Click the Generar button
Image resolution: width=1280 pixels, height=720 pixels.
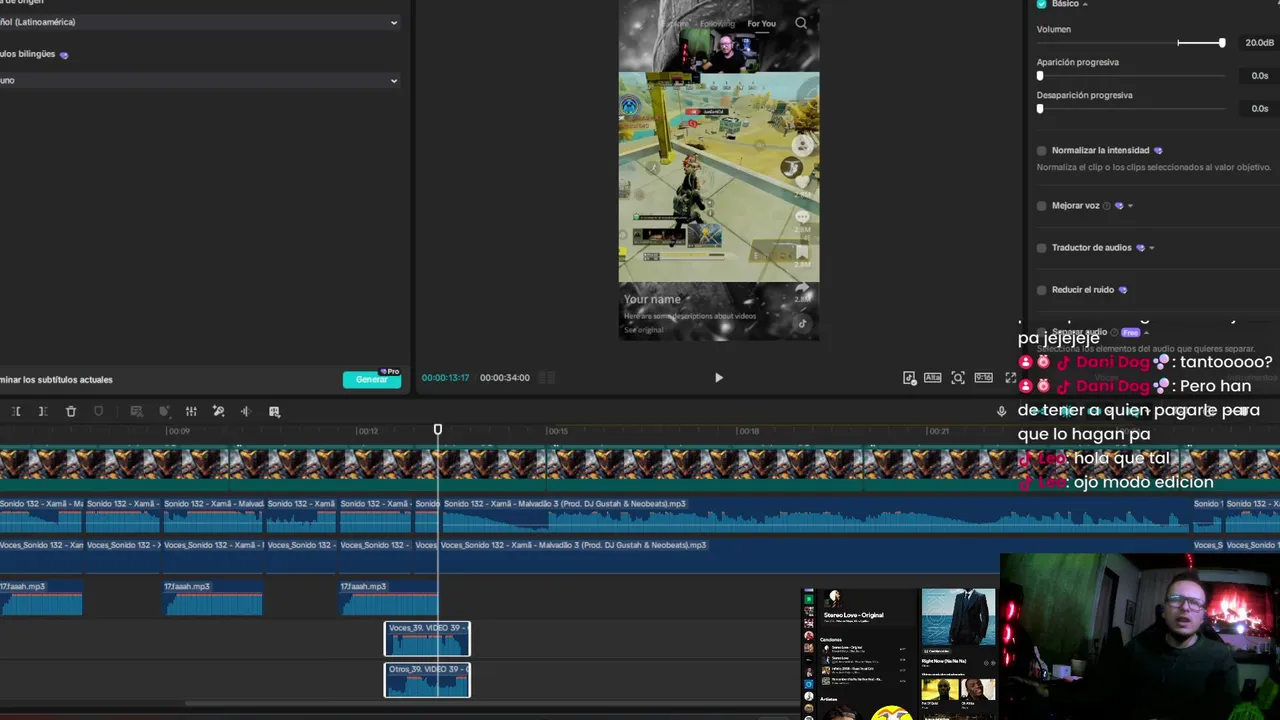click(371, 379)
